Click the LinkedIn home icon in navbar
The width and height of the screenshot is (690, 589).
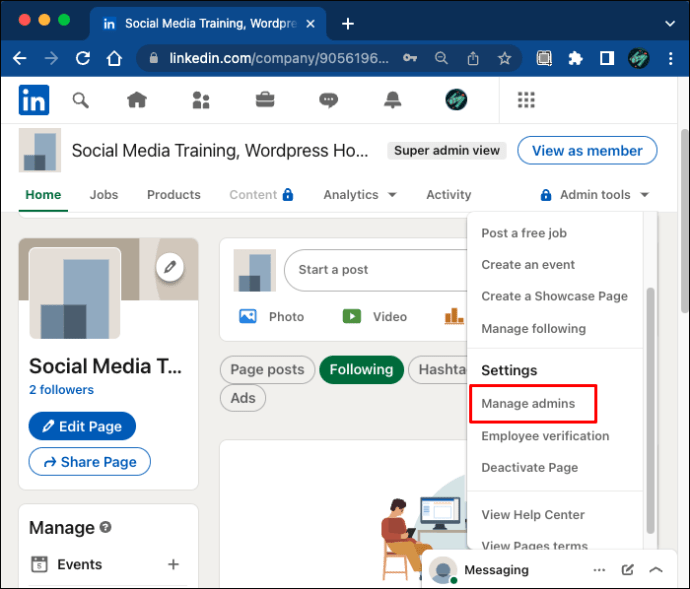pyautogui.click(x=136, y=99)
